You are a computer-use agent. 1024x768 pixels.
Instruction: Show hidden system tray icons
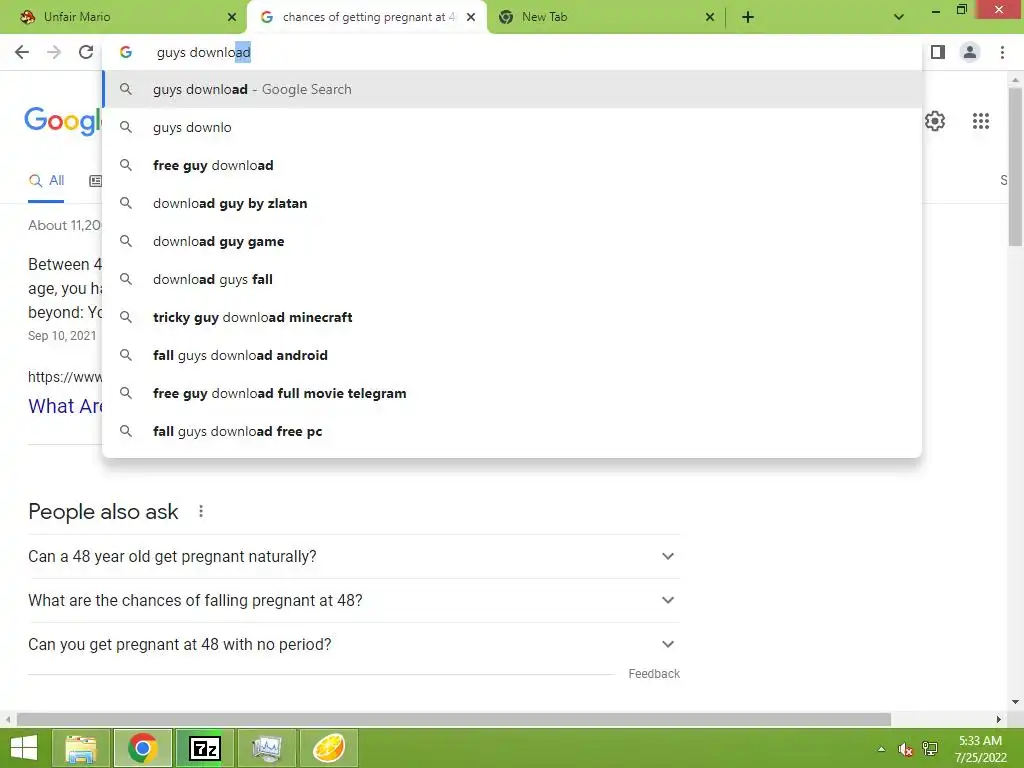pyautogui.click(x=882, y=749)
